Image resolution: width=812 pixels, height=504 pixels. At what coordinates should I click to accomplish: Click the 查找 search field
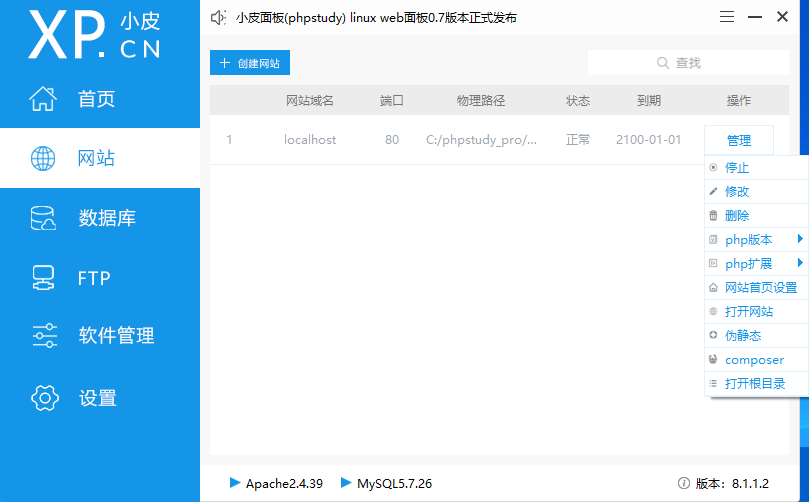point(688,63)
